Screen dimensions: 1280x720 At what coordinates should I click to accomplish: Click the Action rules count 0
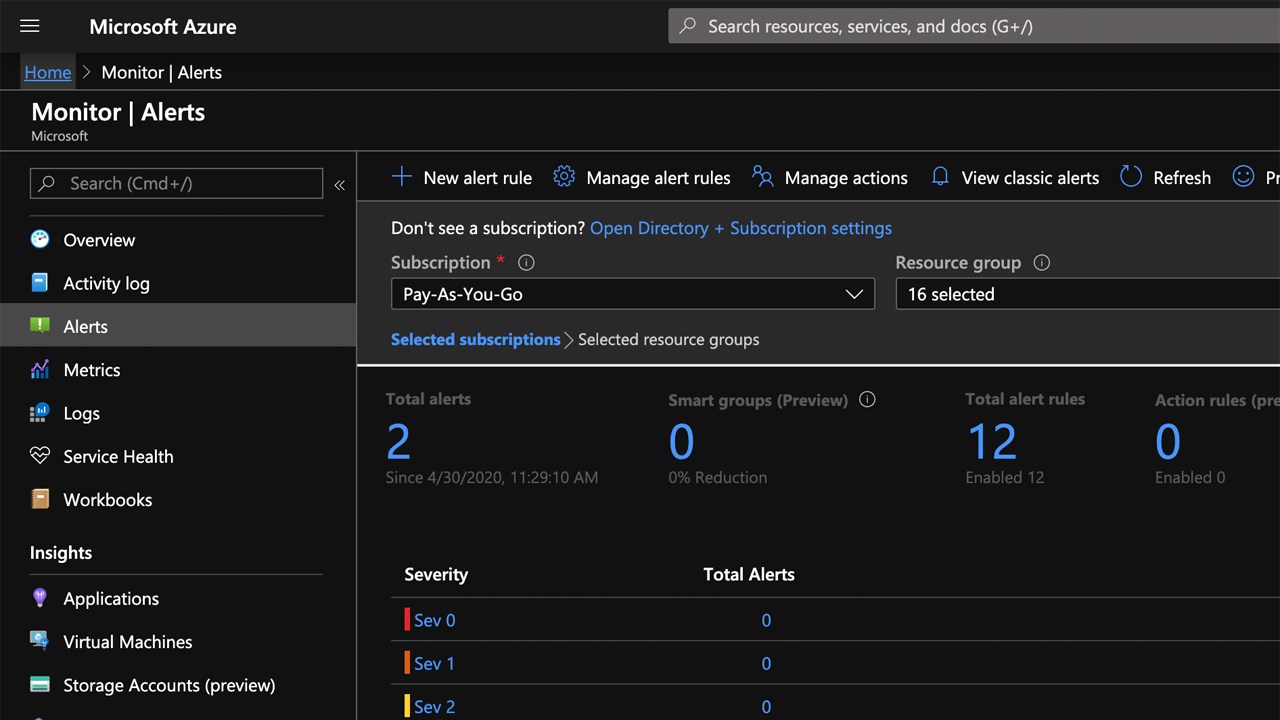click(x=1168, y=441)
